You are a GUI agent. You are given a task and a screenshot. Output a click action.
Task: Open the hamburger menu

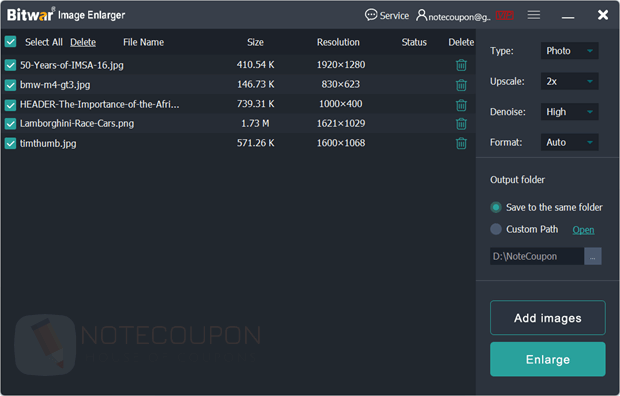[533, 15]
